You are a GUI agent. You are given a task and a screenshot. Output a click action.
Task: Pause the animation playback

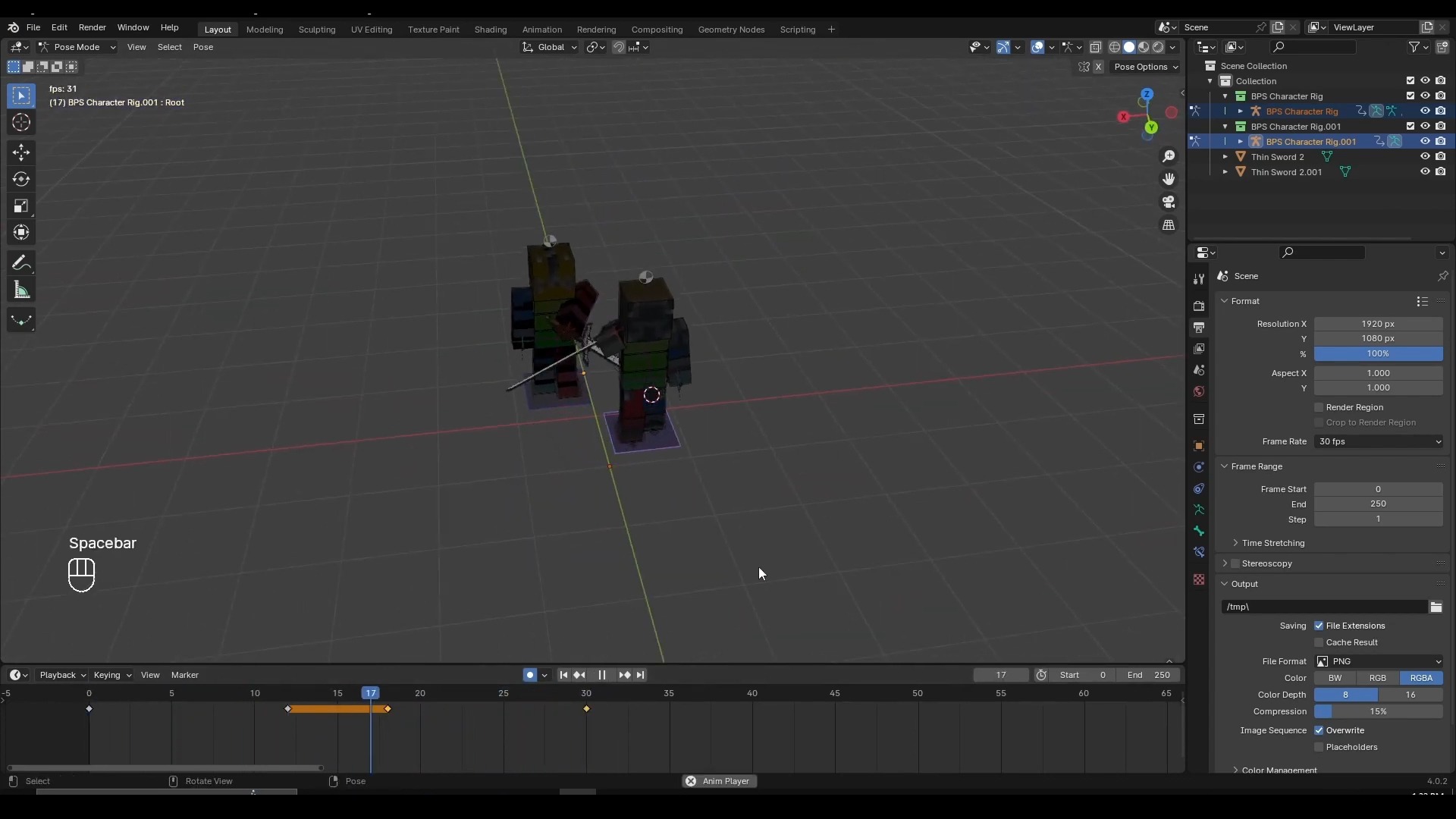[x=601, y=675]
